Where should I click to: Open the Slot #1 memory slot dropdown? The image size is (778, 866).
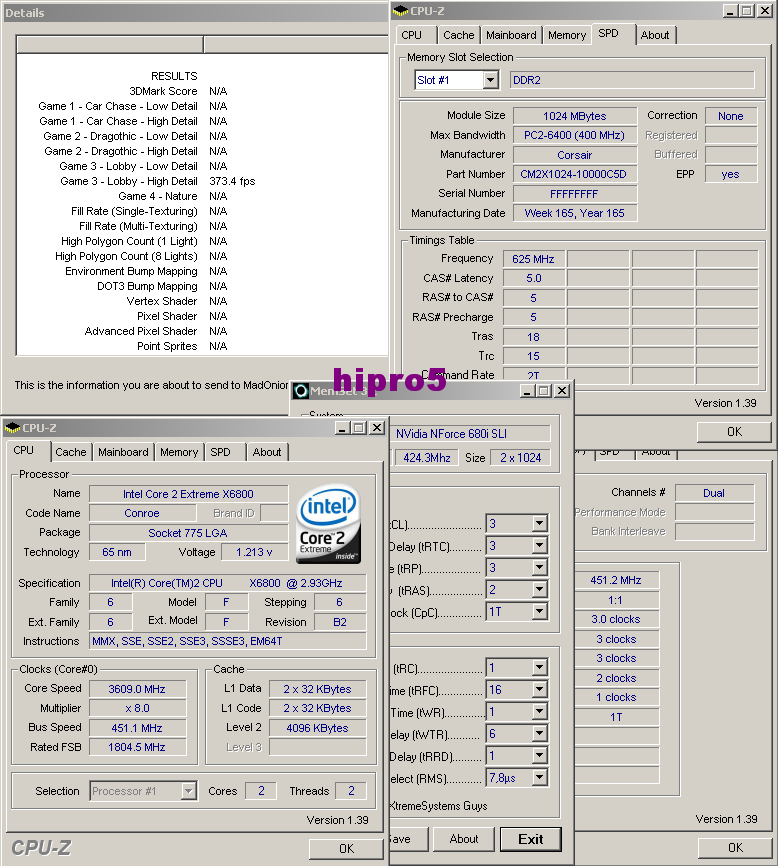click(x=490, y=80)
